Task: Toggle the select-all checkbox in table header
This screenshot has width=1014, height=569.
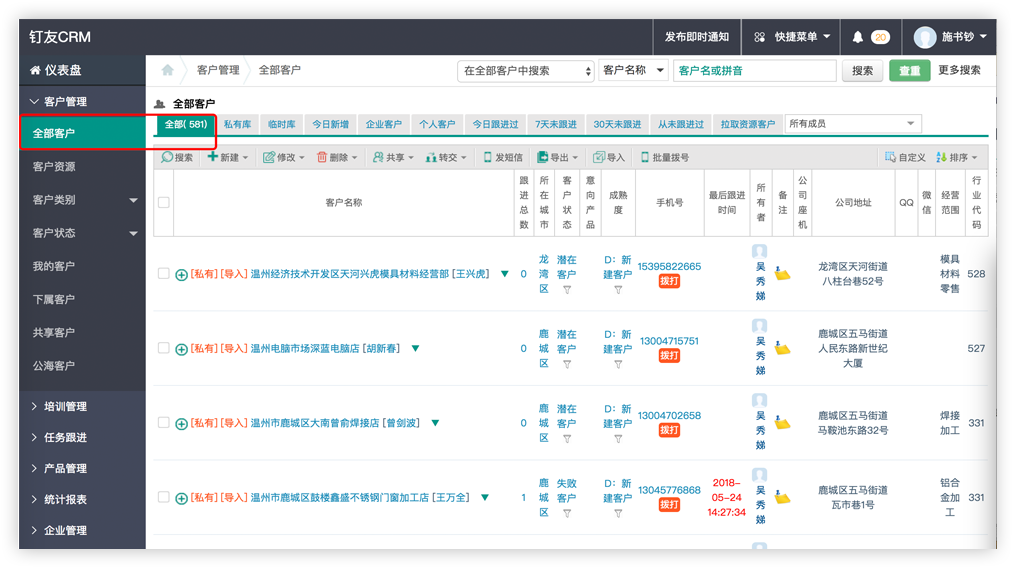Action: coord(164,202)
